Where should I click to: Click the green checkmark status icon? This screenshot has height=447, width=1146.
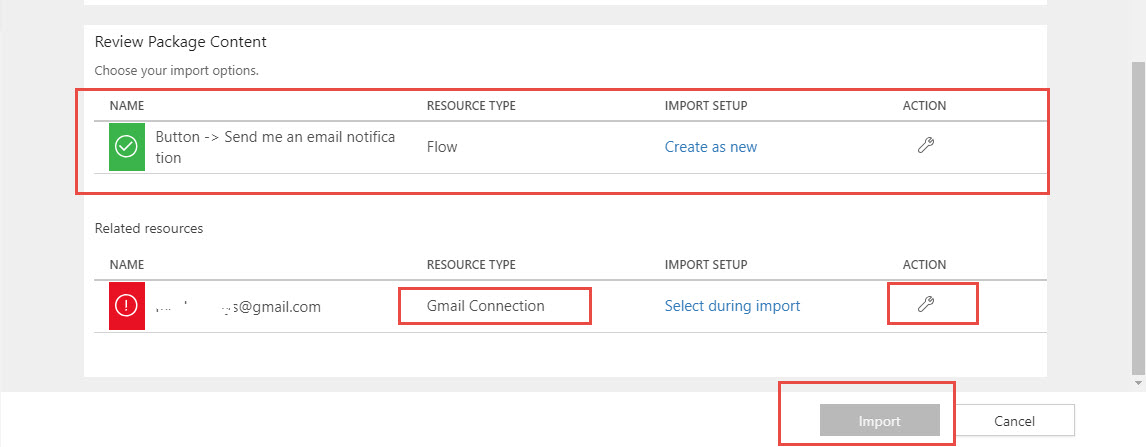point(127,147)
